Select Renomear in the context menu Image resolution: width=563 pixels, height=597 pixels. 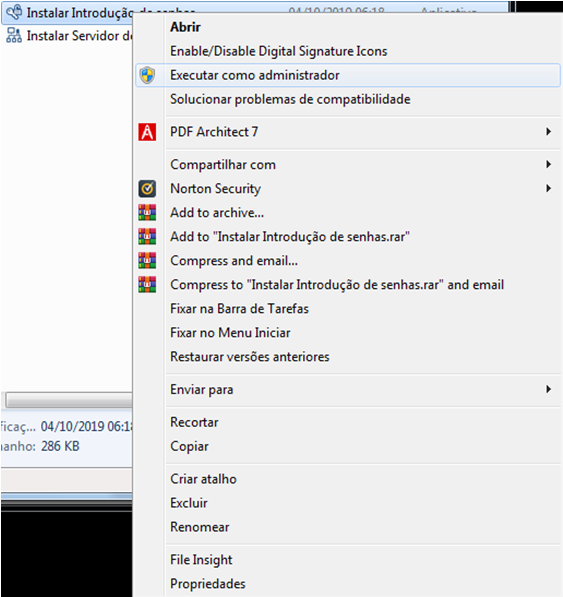click(199, 527)
